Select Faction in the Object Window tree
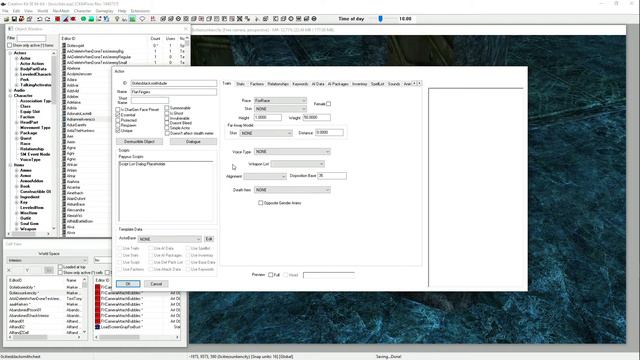The width and height of the screenshot is (640, 360). tap(27, 117)
